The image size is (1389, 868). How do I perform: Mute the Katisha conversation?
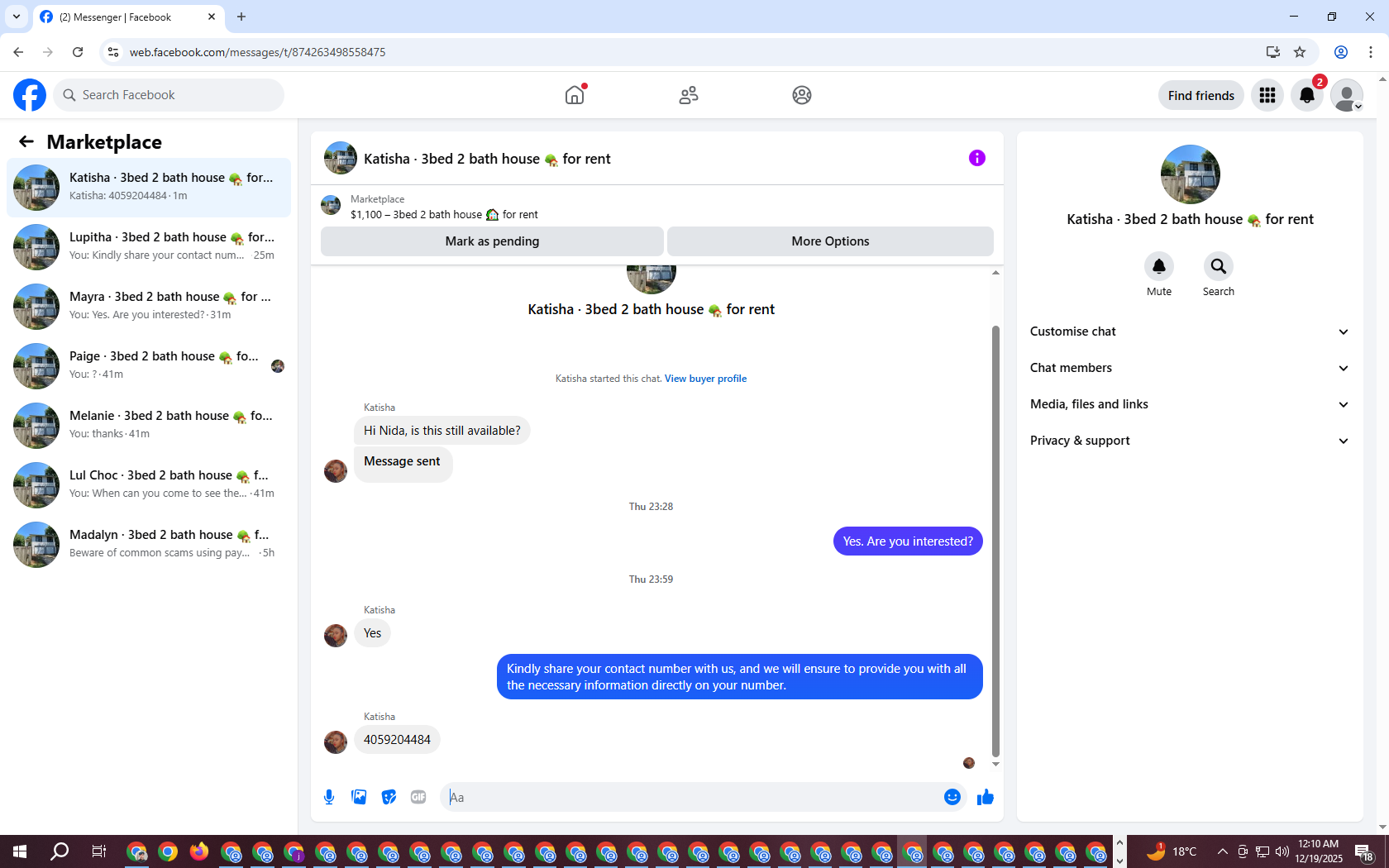tap(1159, 266)
